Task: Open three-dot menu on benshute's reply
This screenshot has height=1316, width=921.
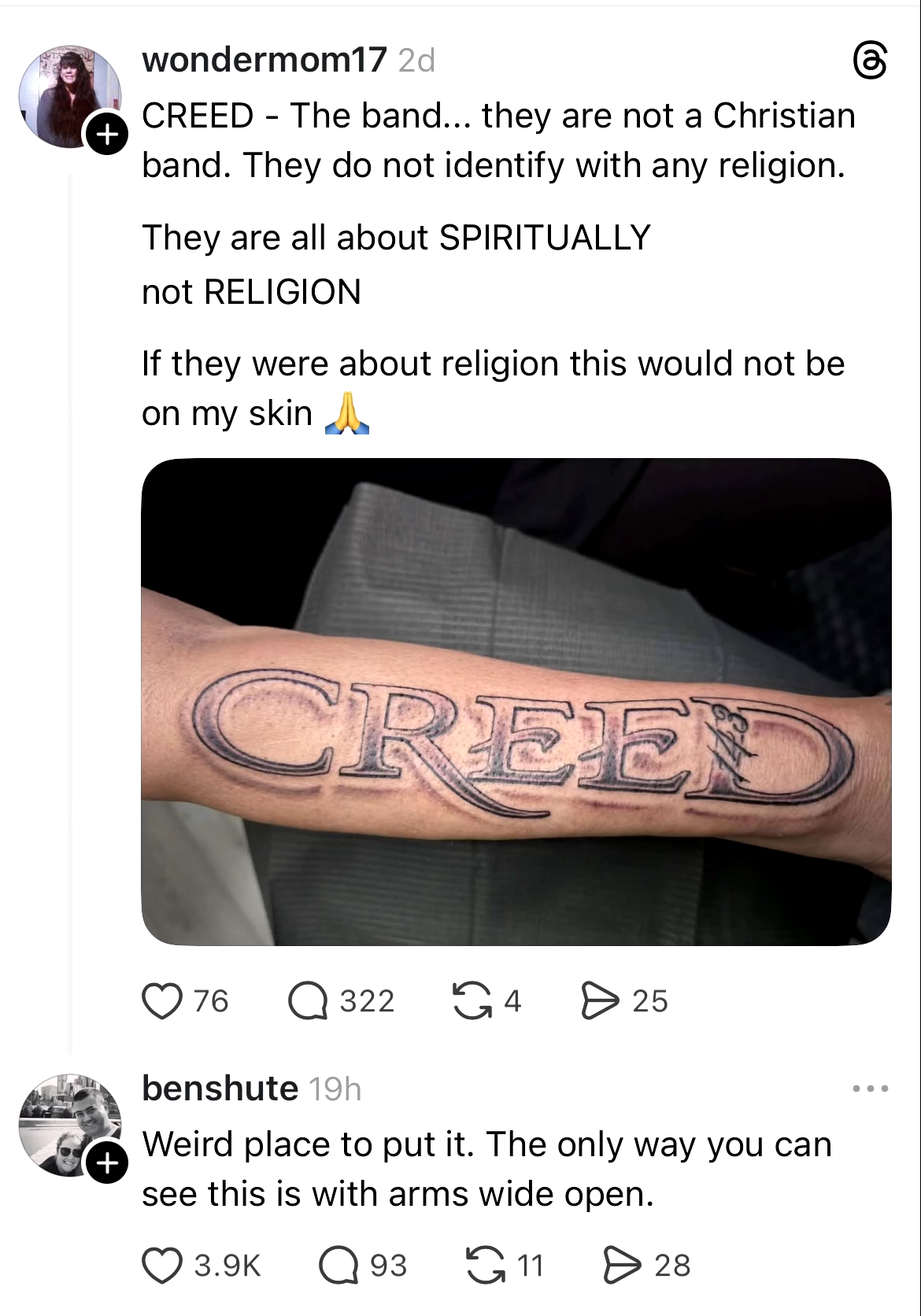Action: [x=871, y=1089]
